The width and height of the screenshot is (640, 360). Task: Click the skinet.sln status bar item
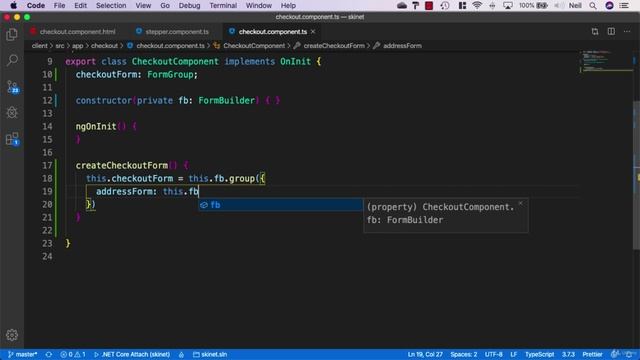[210, 354]
